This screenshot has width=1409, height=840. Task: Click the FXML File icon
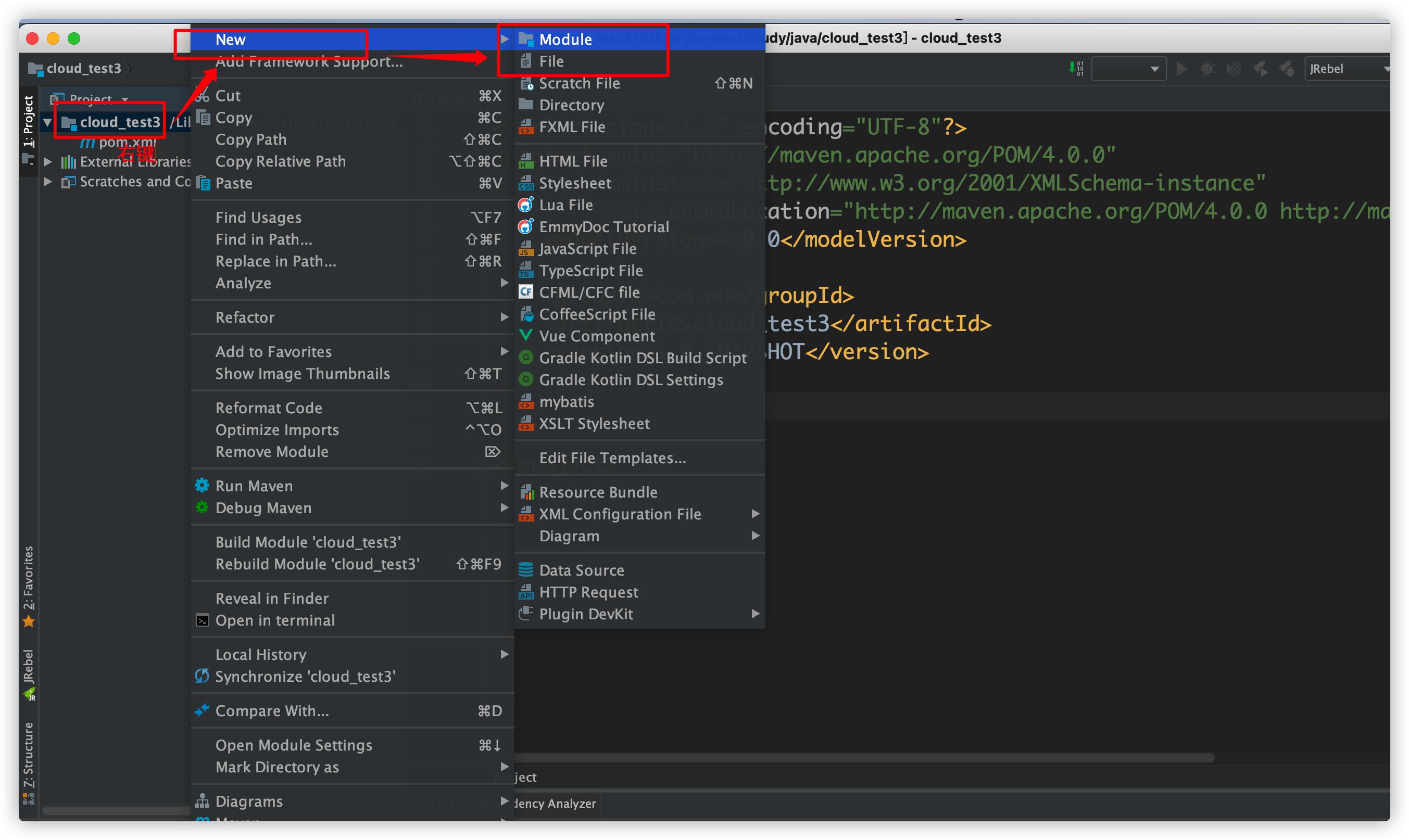[526, 127]
